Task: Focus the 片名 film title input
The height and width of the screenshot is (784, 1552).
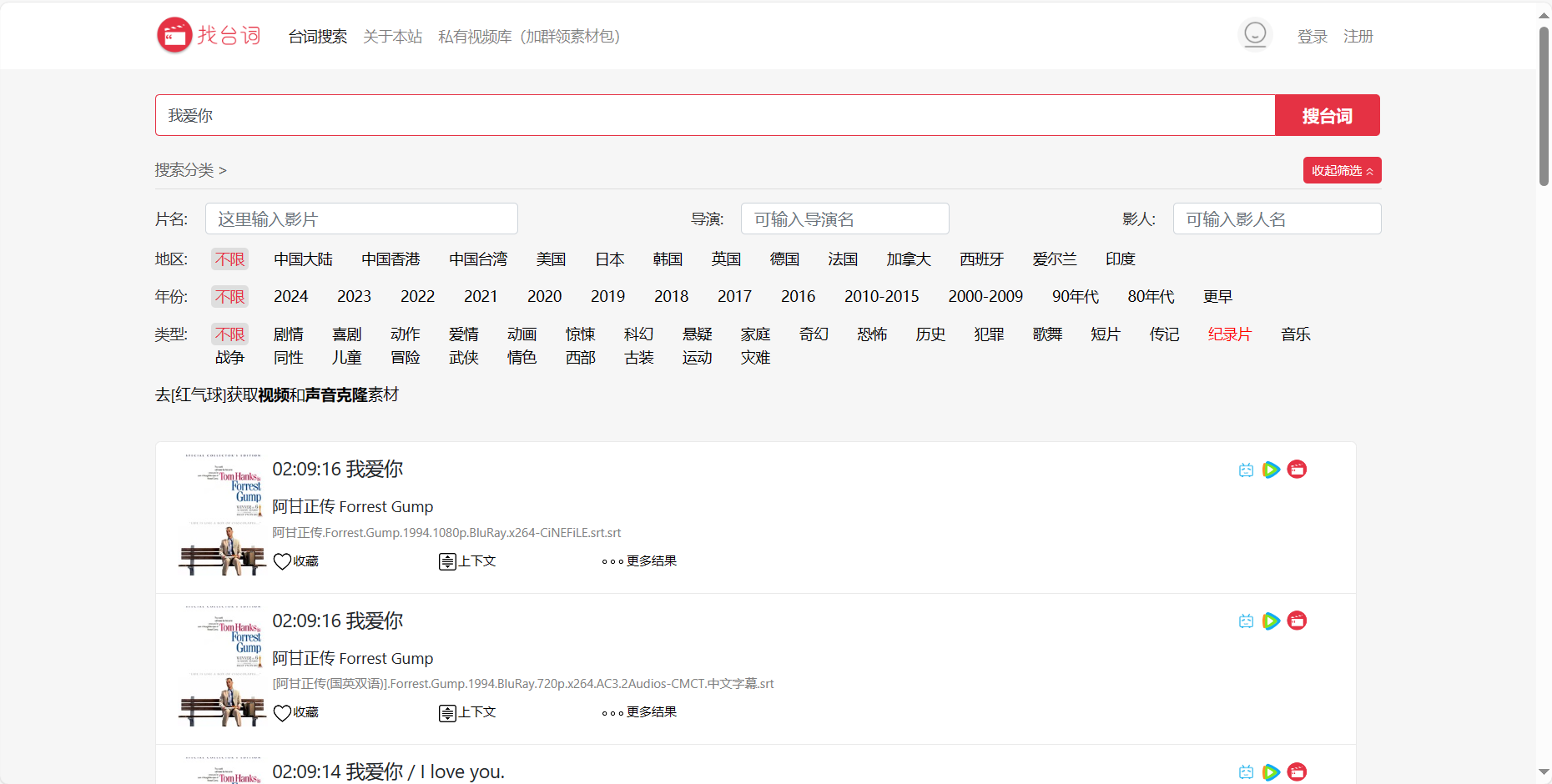Action: (x=361, y=219)
